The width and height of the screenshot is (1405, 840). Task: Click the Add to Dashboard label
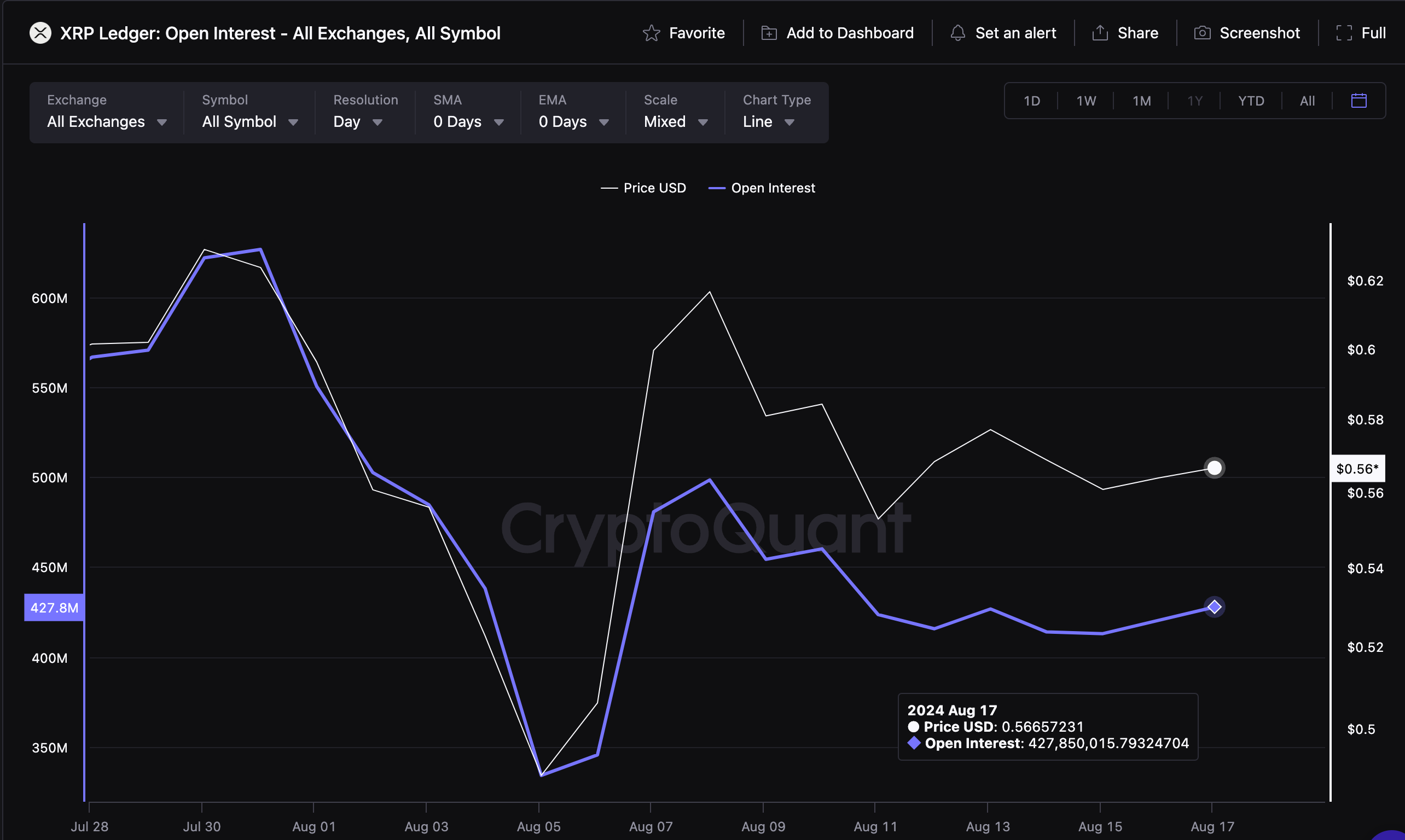(850, 33)
